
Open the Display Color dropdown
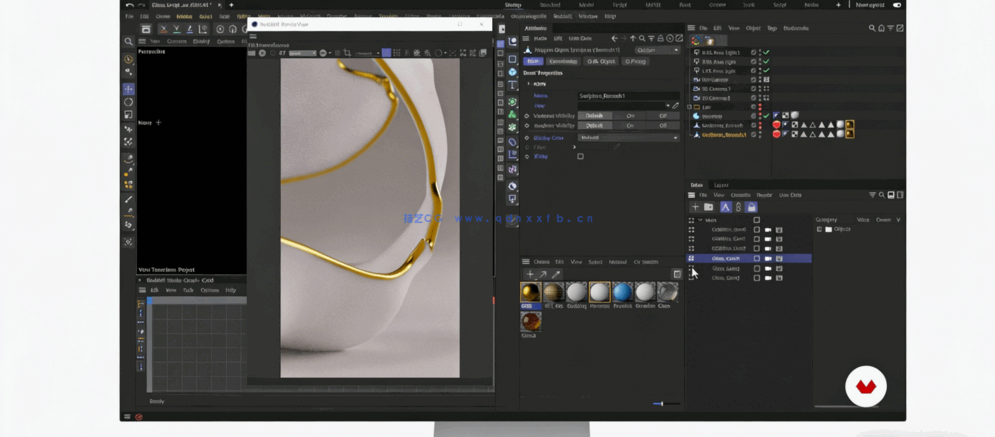click(629, 137)
